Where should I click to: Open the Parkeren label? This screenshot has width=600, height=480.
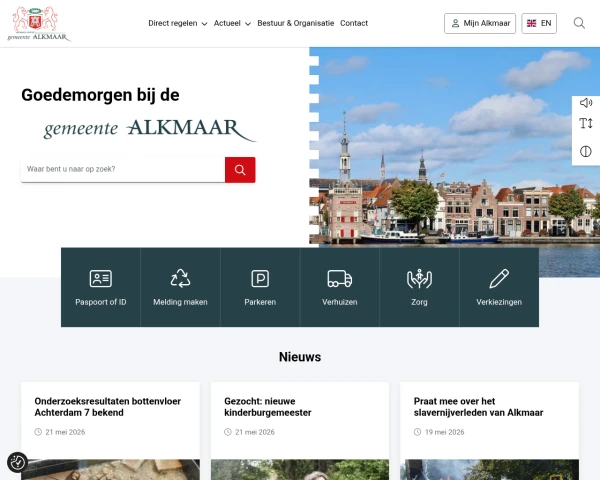click(x=260, y=302)
